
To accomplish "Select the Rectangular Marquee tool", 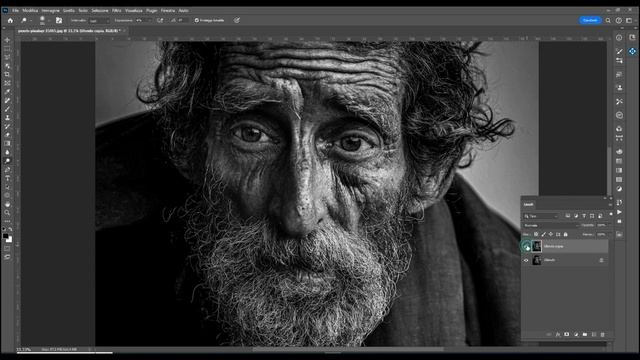I will coord(7,49).
